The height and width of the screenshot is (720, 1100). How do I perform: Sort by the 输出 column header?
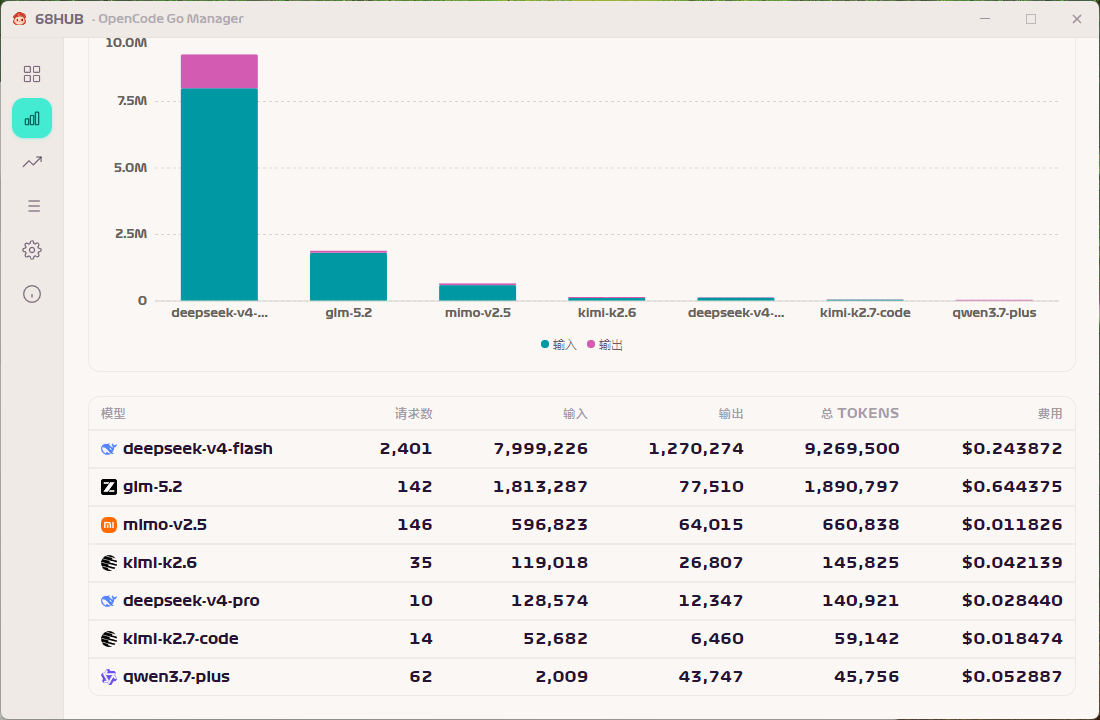click(x=731, y=413)
